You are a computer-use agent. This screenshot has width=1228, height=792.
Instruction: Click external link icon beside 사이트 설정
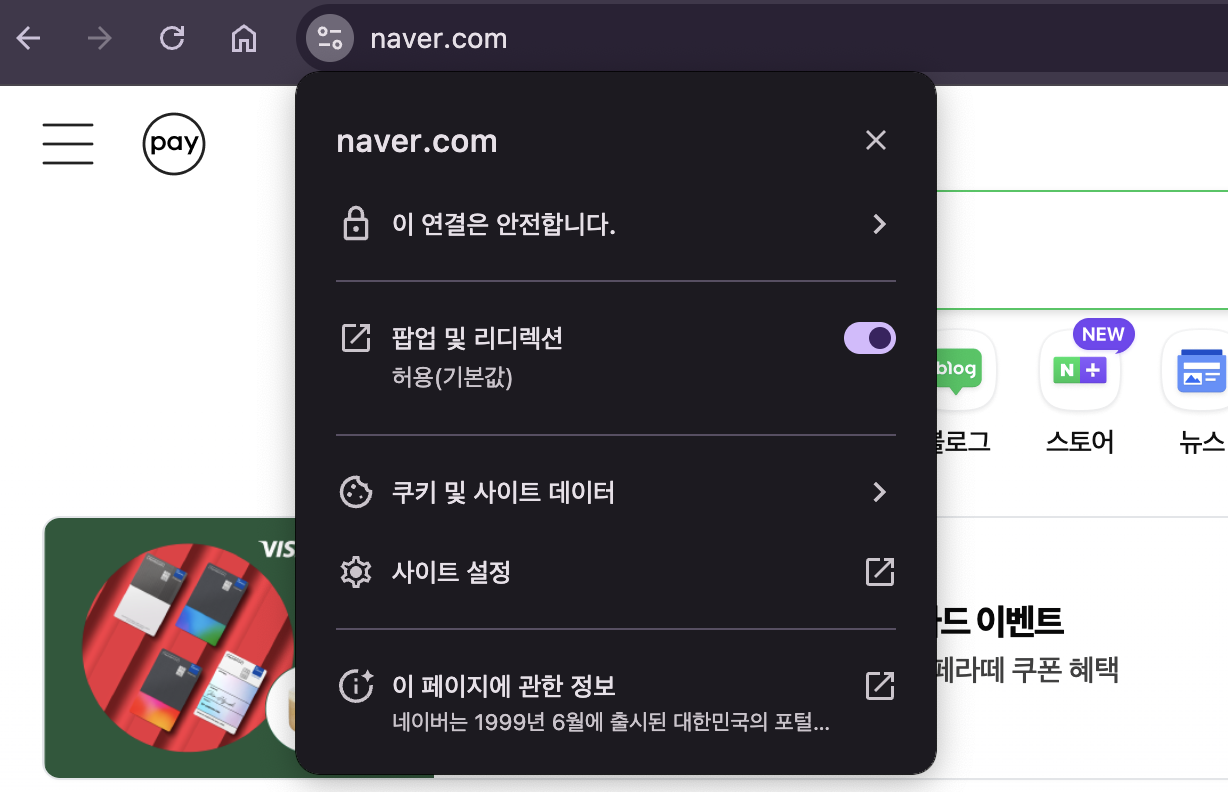[879, 572]
